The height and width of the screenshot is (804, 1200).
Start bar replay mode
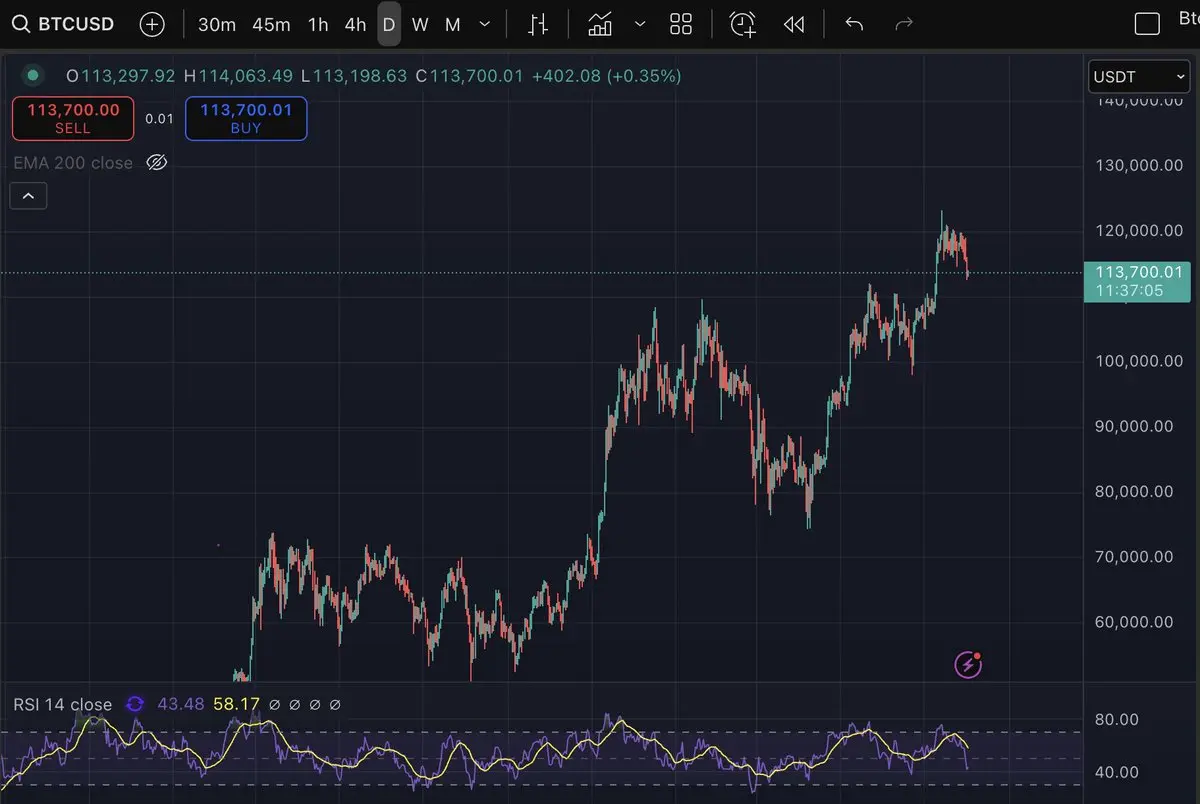coord(794,24)
